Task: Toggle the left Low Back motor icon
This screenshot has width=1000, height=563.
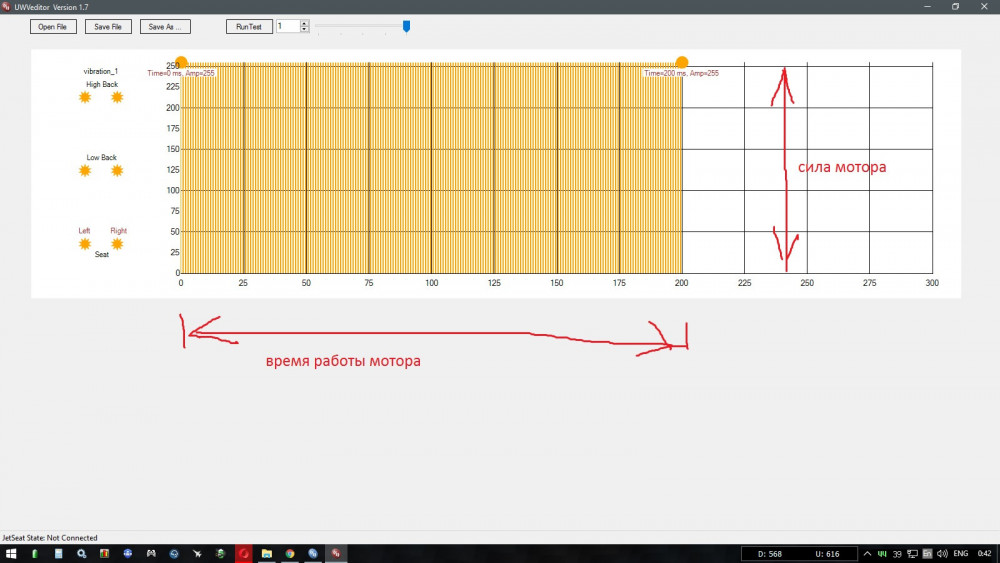Action: pyautogui.click(x=85, y=170)
